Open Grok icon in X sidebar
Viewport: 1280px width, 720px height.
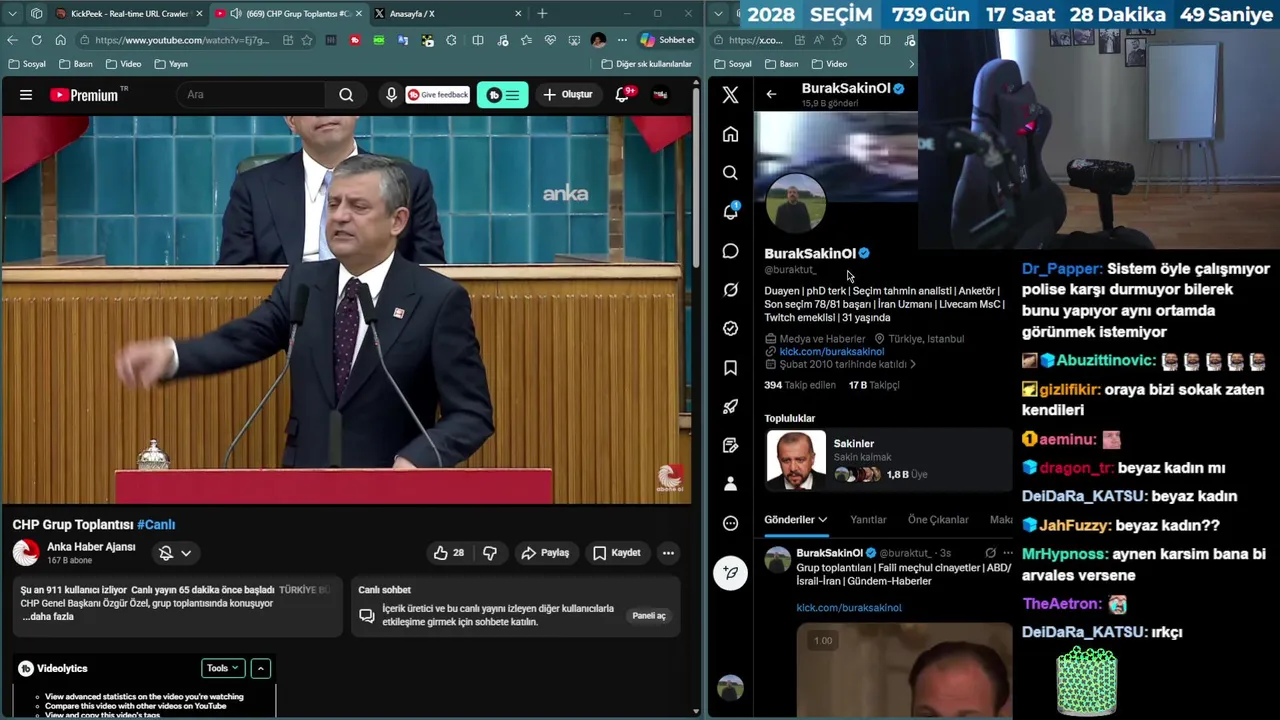(731, 290)
